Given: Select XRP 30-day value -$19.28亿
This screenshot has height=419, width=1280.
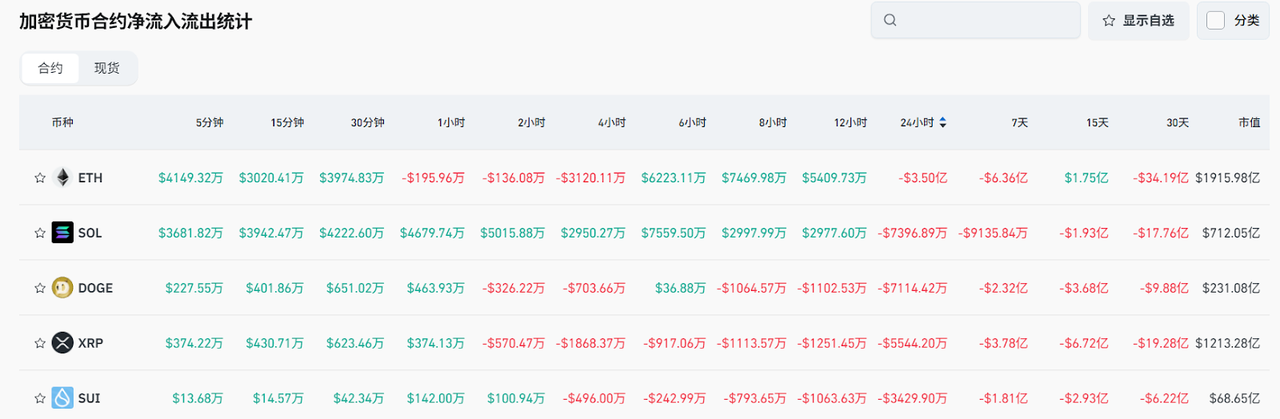Looking at the screenshot, I should coord(1161,343).
